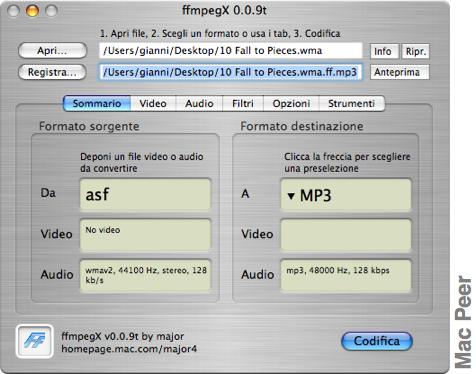Viewport: 476px width, 374px height.
Task: Click the source "No video" box
Action: pos(145,235)
